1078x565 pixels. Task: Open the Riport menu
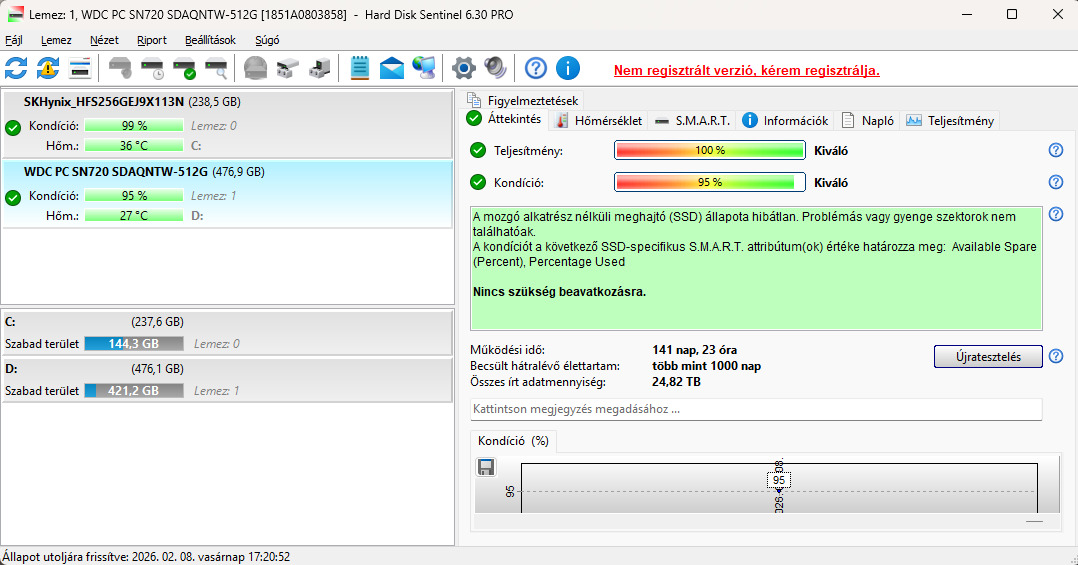click(152, 40)
